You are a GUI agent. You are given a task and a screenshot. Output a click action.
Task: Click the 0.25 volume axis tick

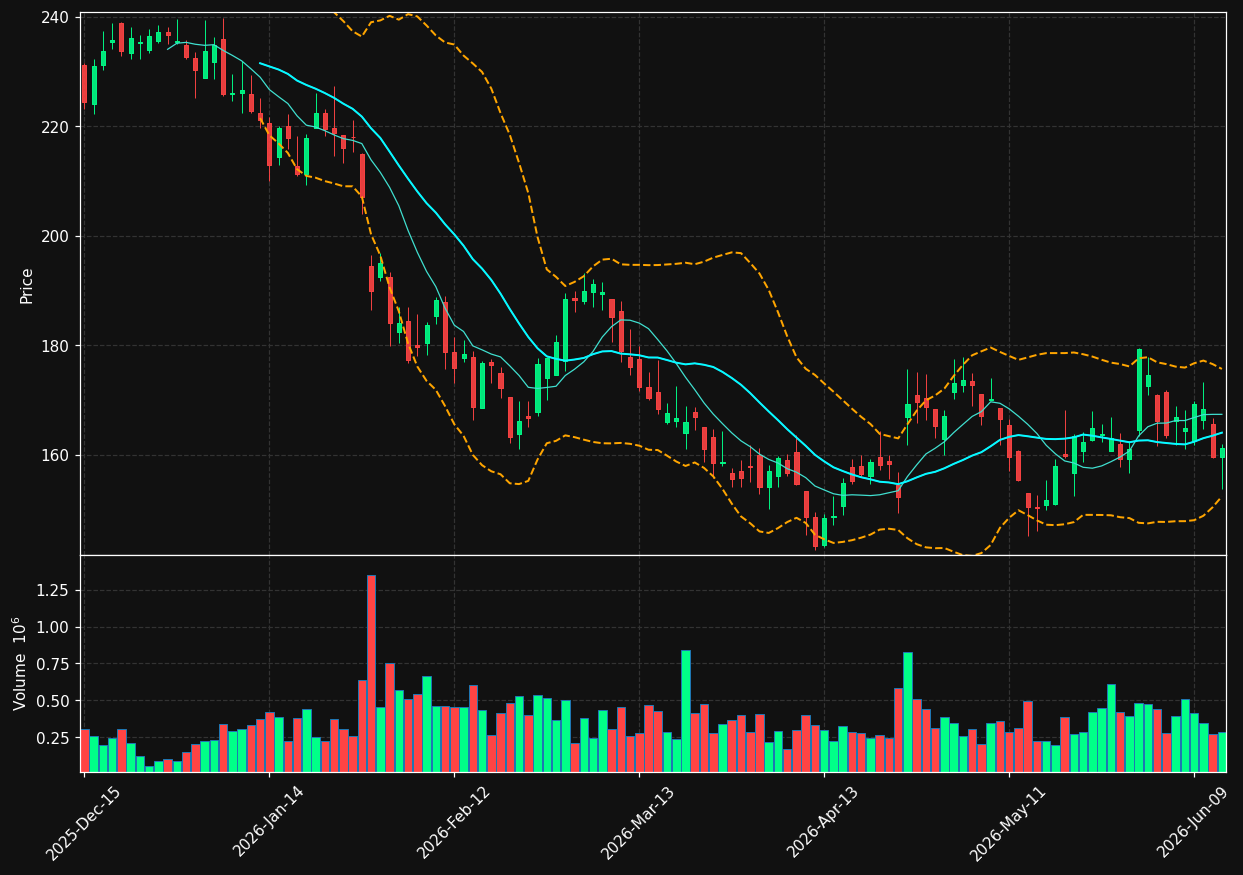53,738
